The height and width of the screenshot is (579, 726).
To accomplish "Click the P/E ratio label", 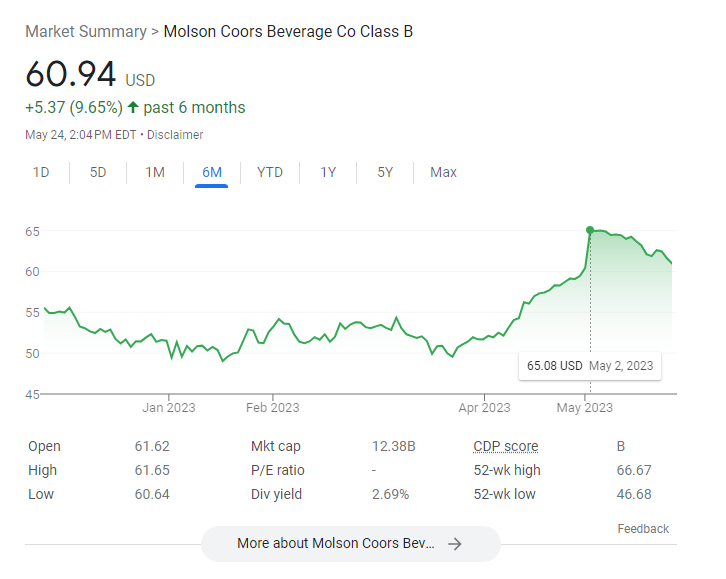I will tap(278, 470).
